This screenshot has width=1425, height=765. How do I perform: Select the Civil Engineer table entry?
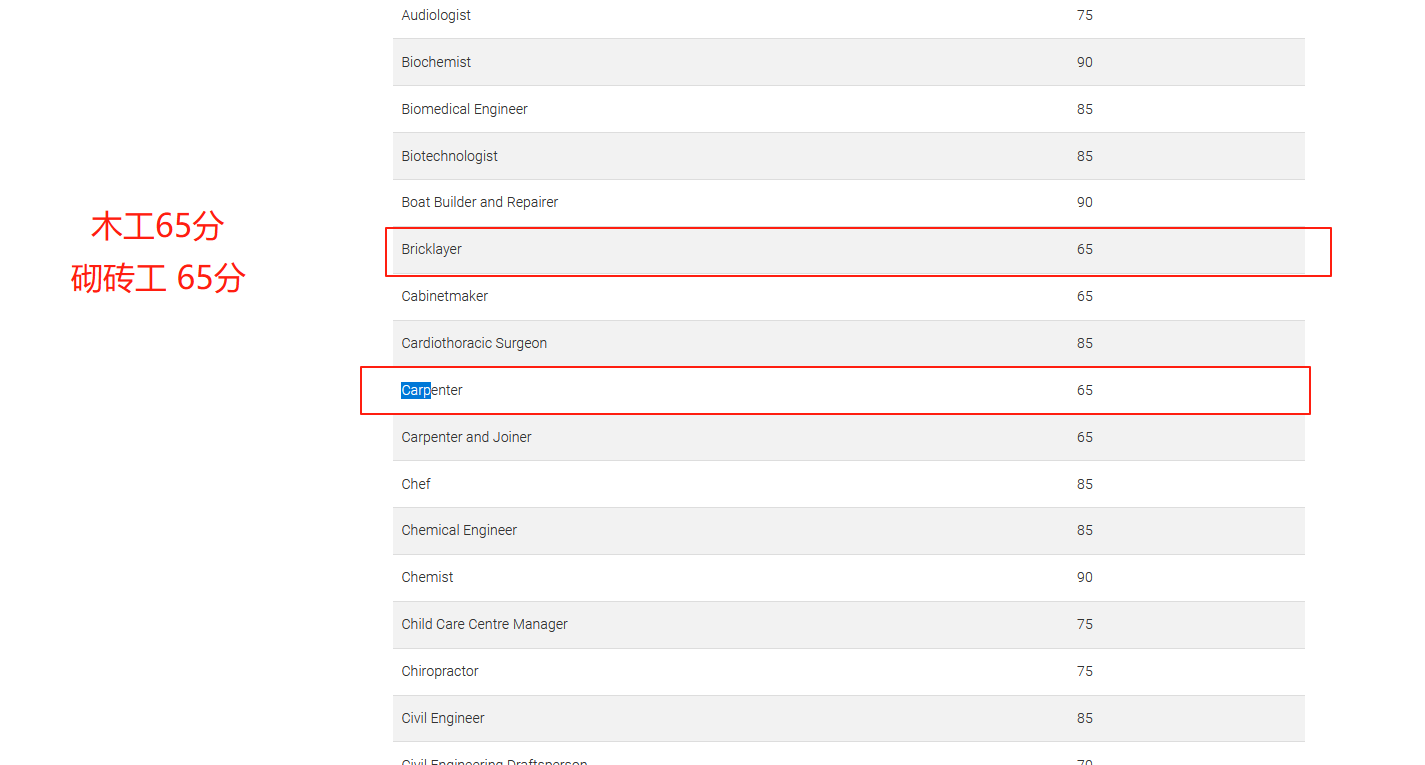click(x=443, y=718)
